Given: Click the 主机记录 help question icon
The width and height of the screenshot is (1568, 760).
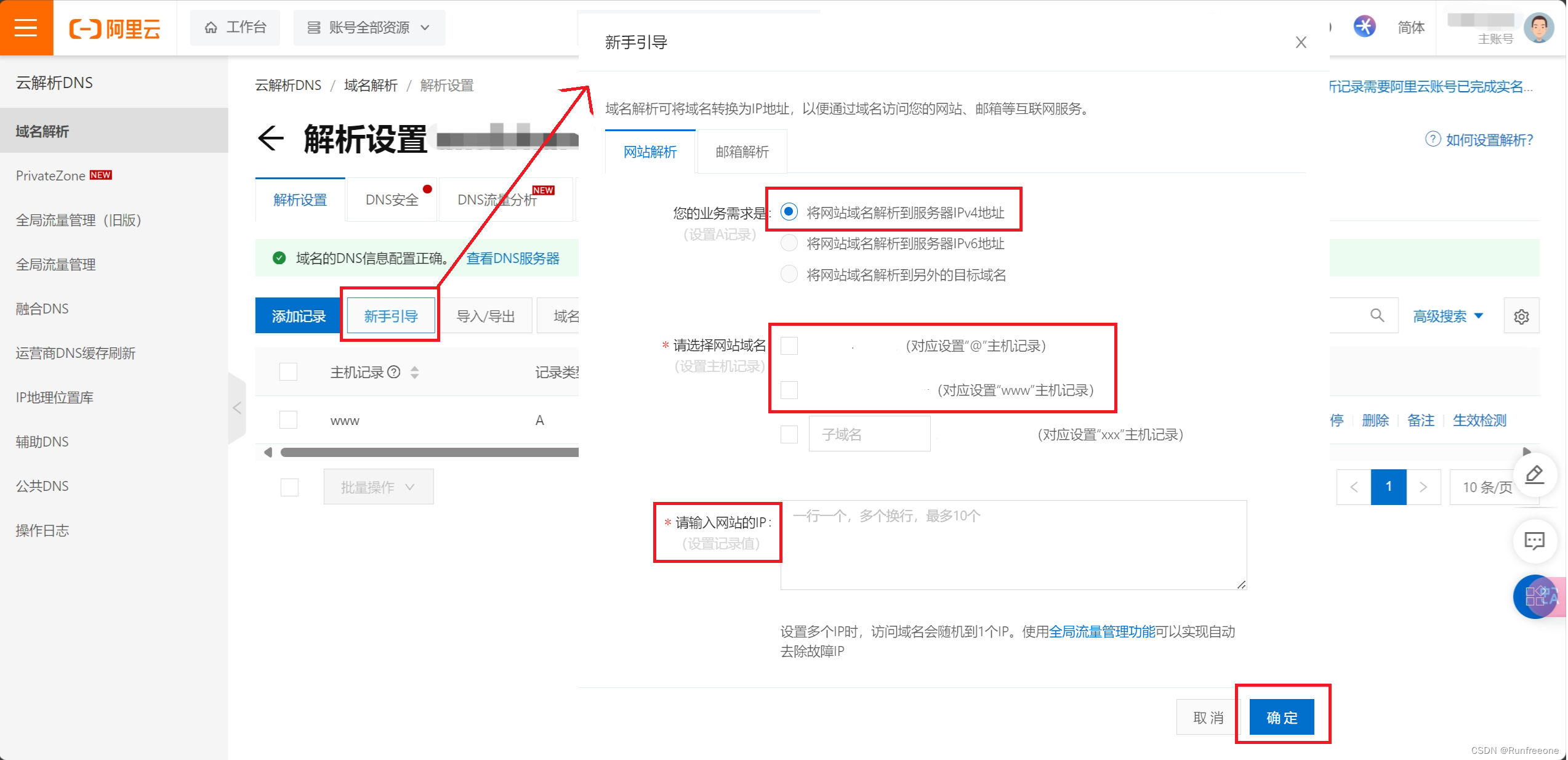Looking at the screenshot, I should tap(394, 372).
